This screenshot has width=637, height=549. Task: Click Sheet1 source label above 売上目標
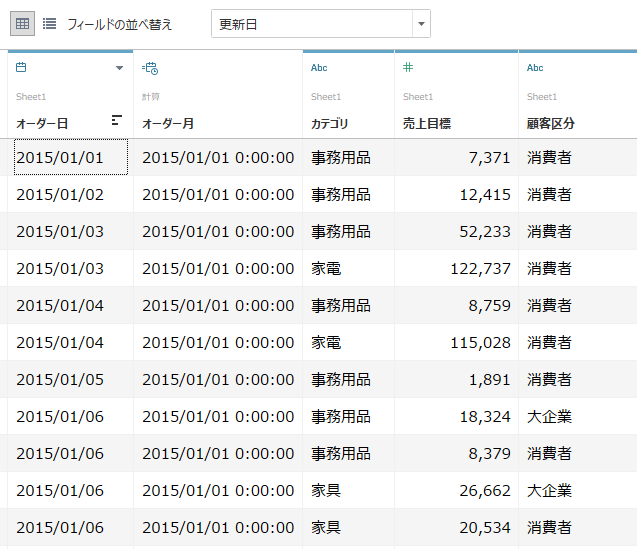pos(418,97)
